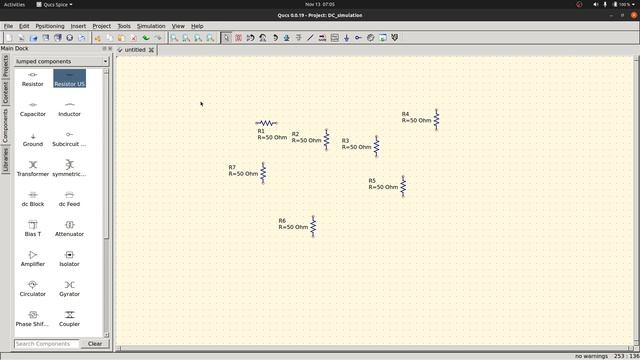Viewport: 640px width, 360px height.
Task: Close current document using toolbar icon
Action: [70, 38]
